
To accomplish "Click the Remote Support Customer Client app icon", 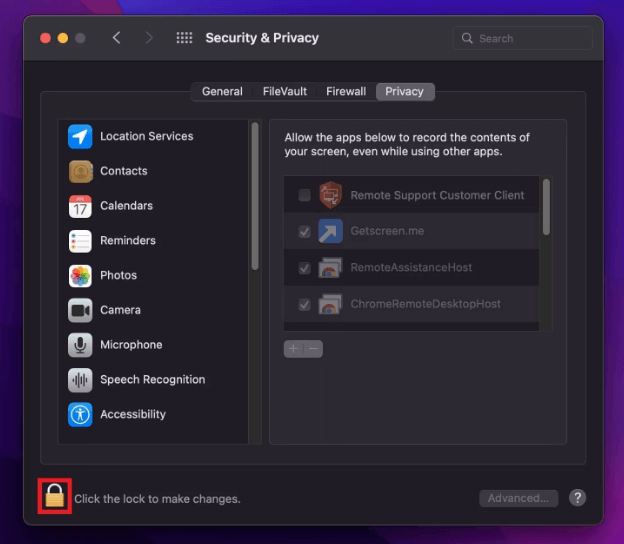I will (330, 195).
